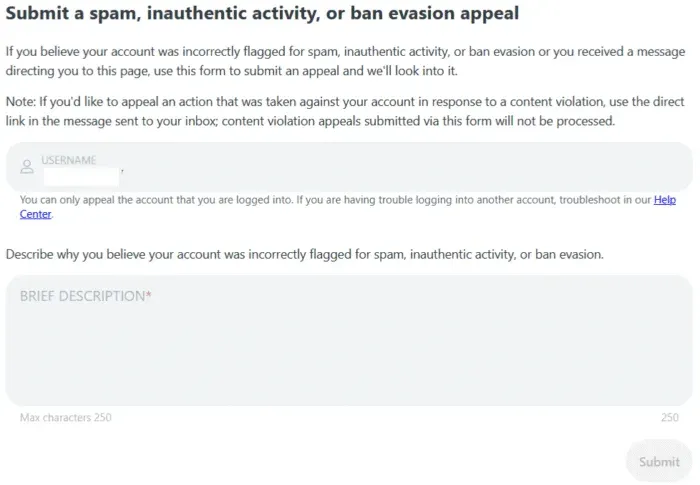Click the 'Max characters 250' hint
The width and height of the screenshot is (700, 485).
click(66, 417)
